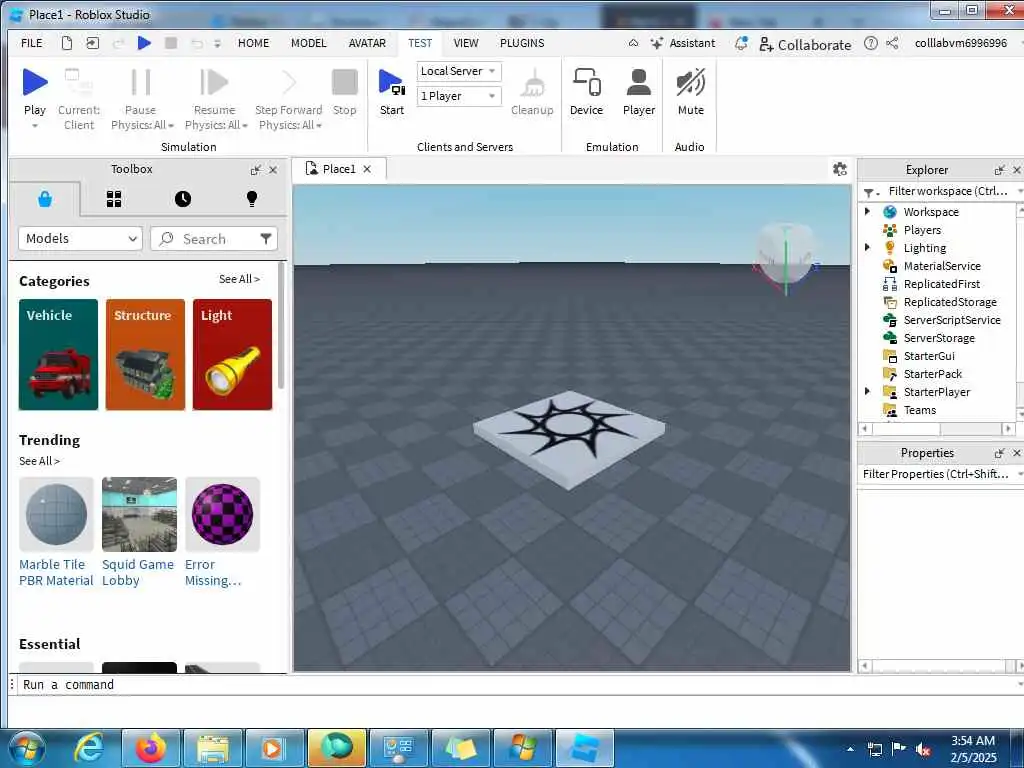This screenshot has height=768, width=1024.
Task: Select the Toolbox Creations lightbulb tab
Action: (x=252, y=199)
